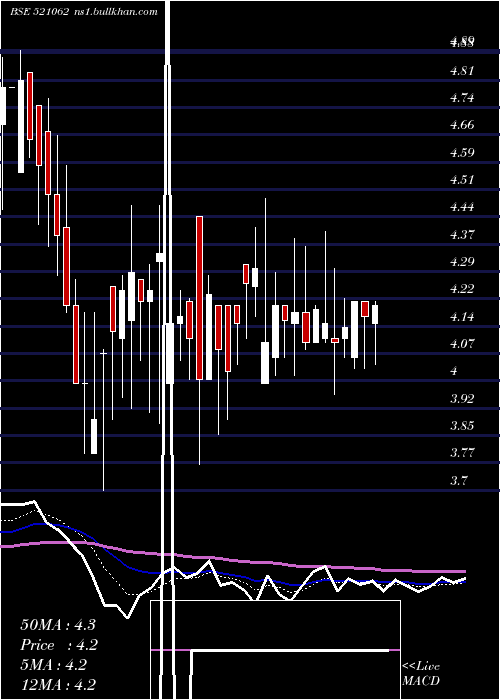The width and height of the screenshot is (500, 700).
Task: Select the 4.14 price level label
Action: pos(462,317)
